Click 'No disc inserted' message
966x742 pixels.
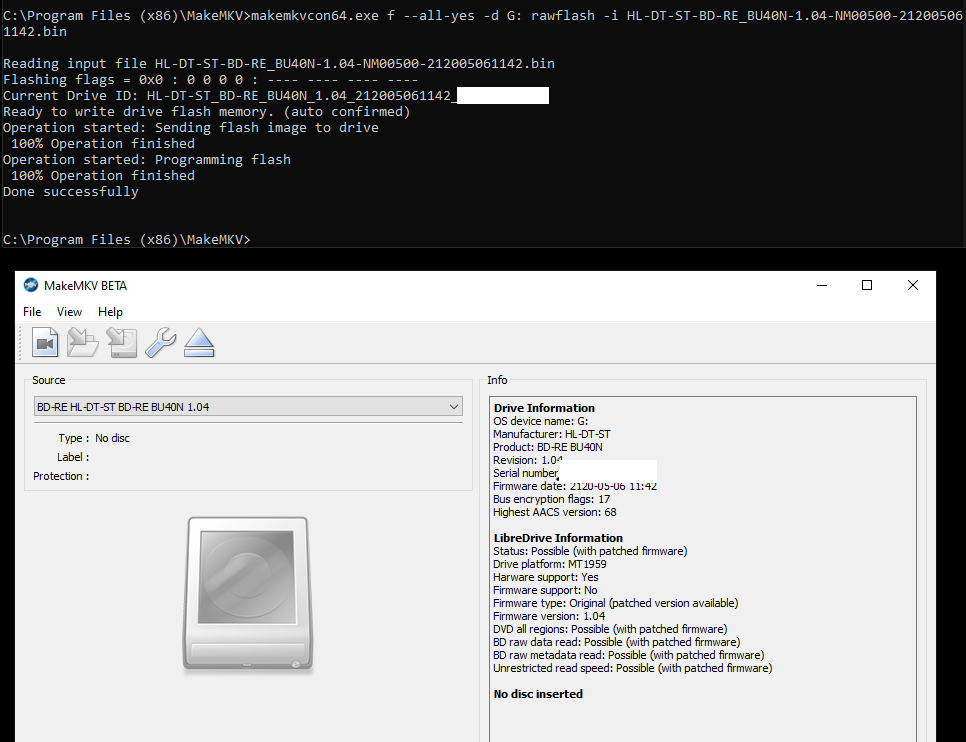[538, 694]
